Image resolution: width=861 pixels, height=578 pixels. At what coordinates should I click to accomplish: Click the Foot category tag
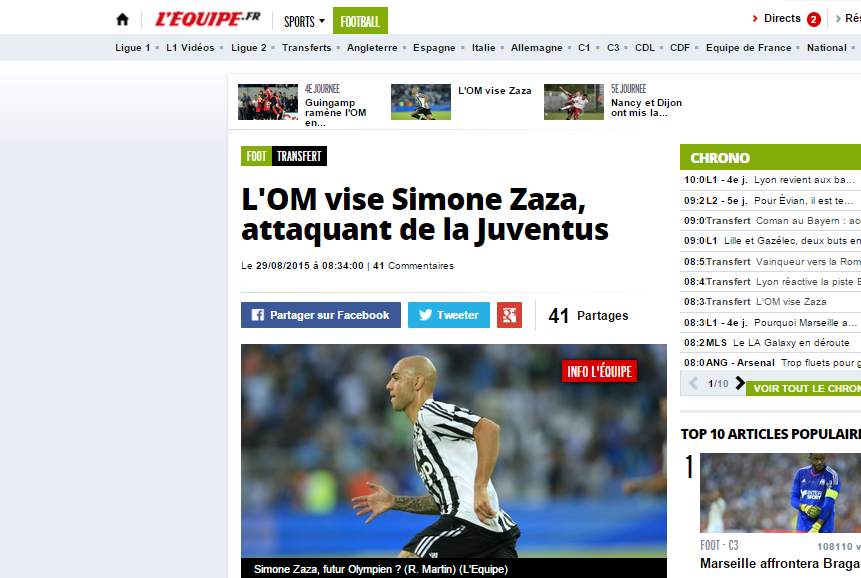click(x=256, y=156)
